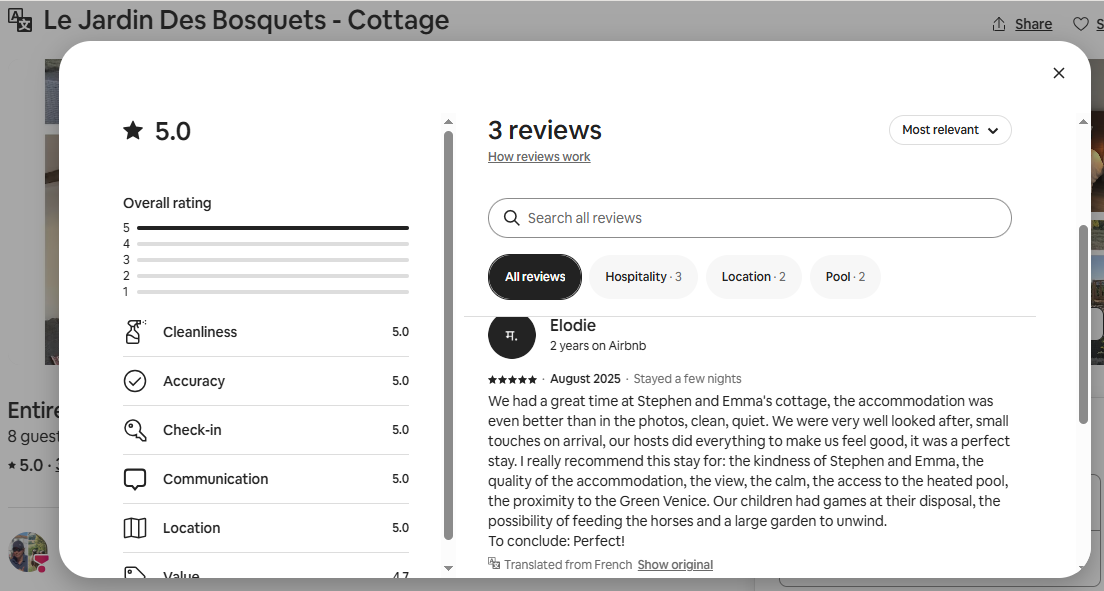Close the reviews dialog
The image size is (1104, 591).
[x=1059, y=73]
